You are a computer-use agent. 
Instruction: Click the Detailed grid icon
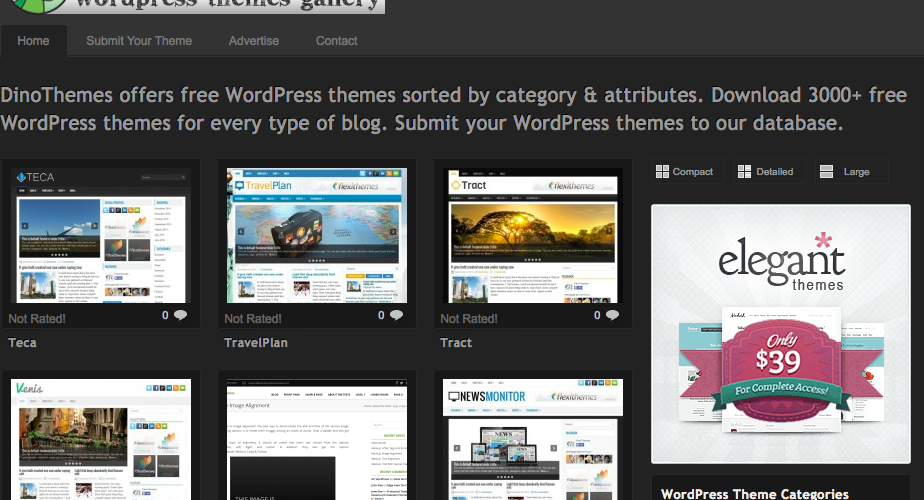(x=744, y=172)
